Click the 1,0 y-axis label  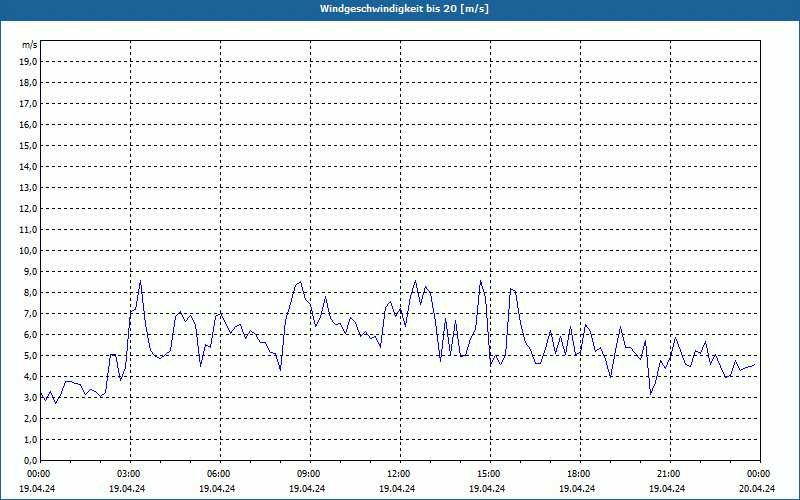coord(31,439)
